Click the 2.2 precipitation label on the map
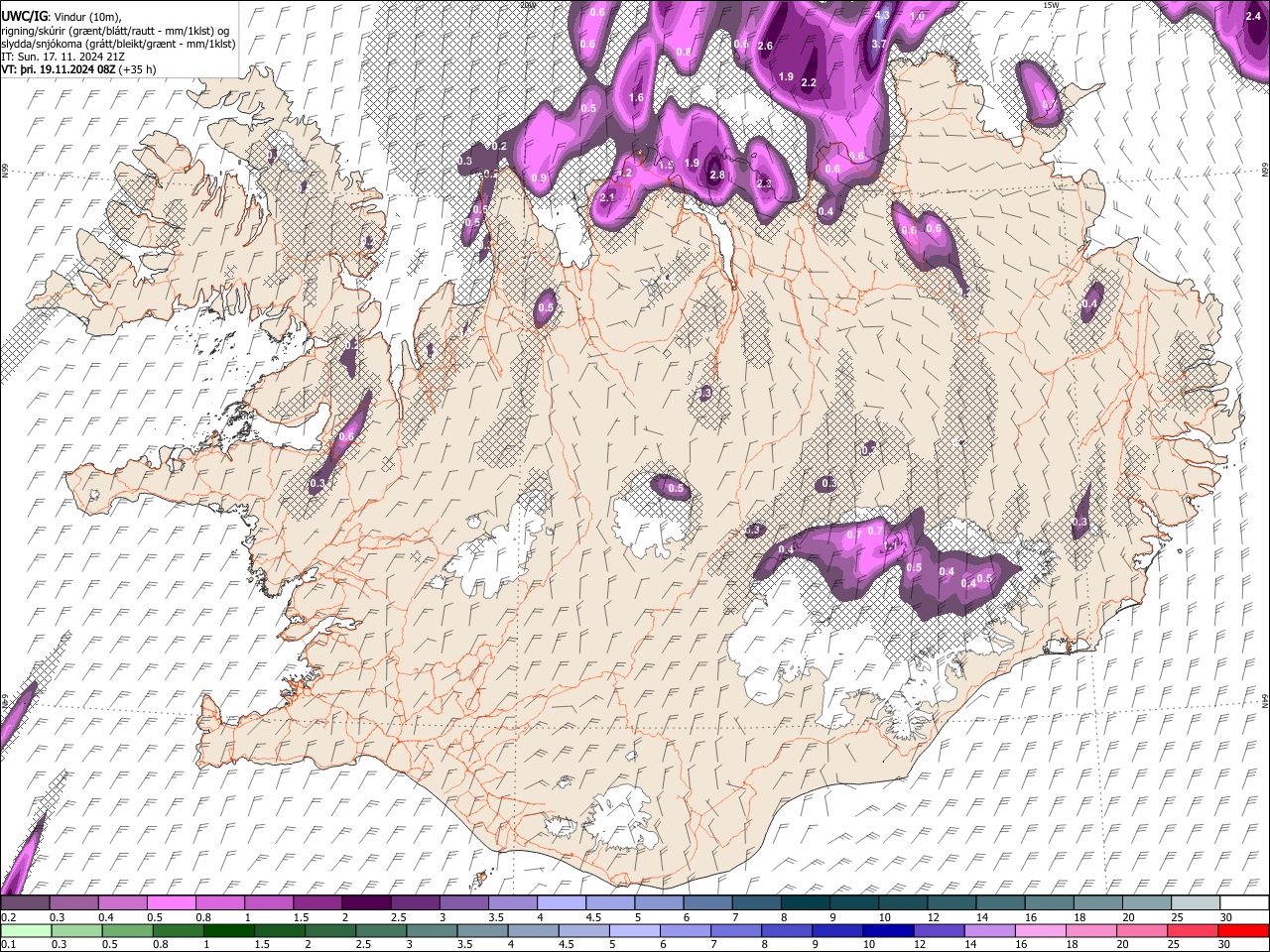The image size is (1270, 952). (809, 83)
